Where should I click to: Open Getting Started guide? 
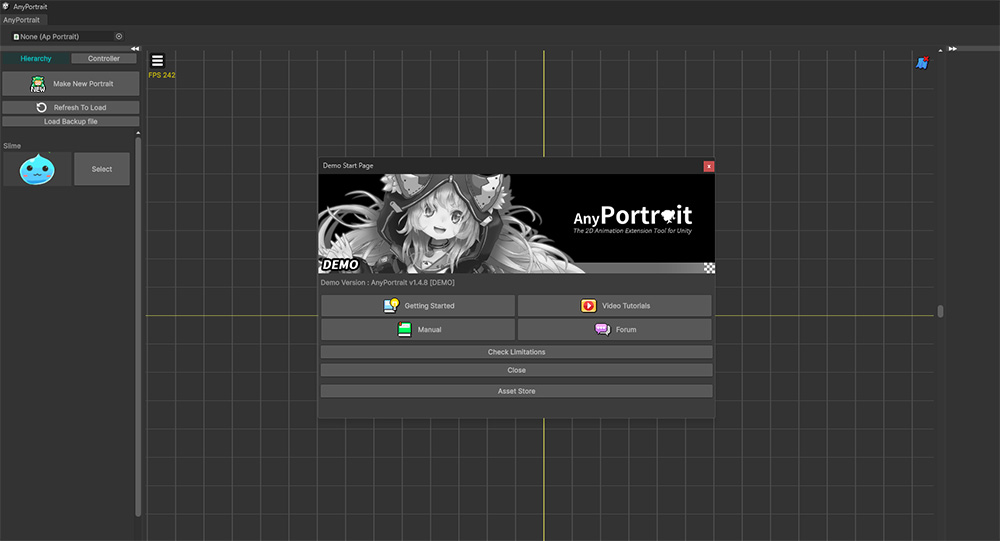418,306
